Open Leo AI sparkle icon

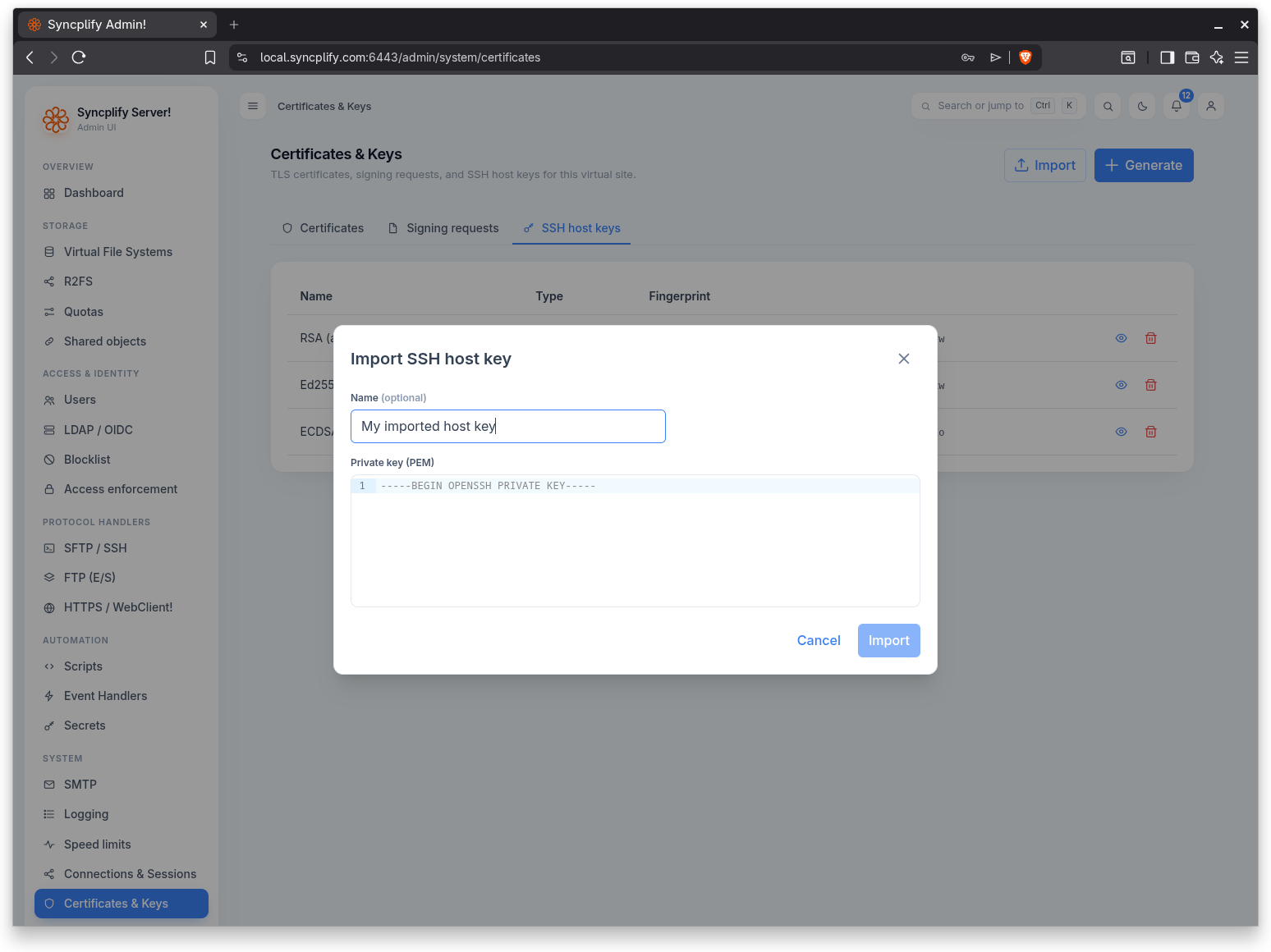coord(1217,57)
